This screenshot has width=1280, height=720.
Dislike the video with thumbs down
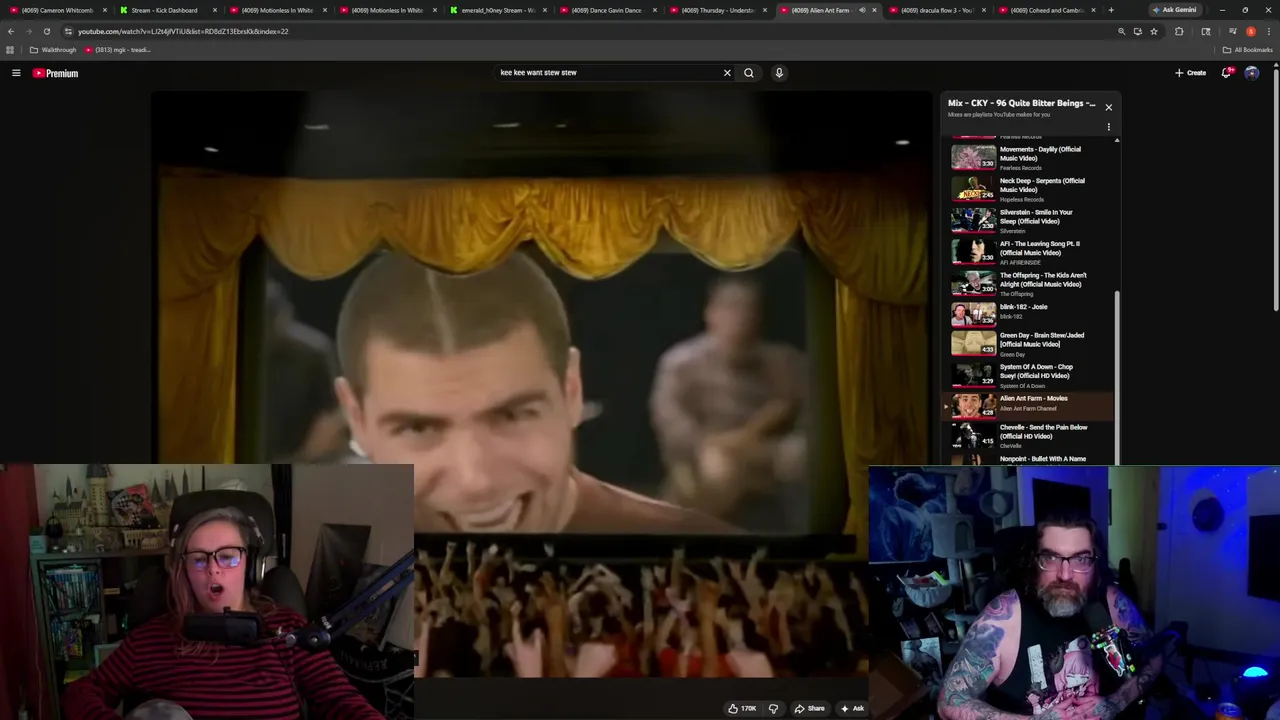click(773, 708)
